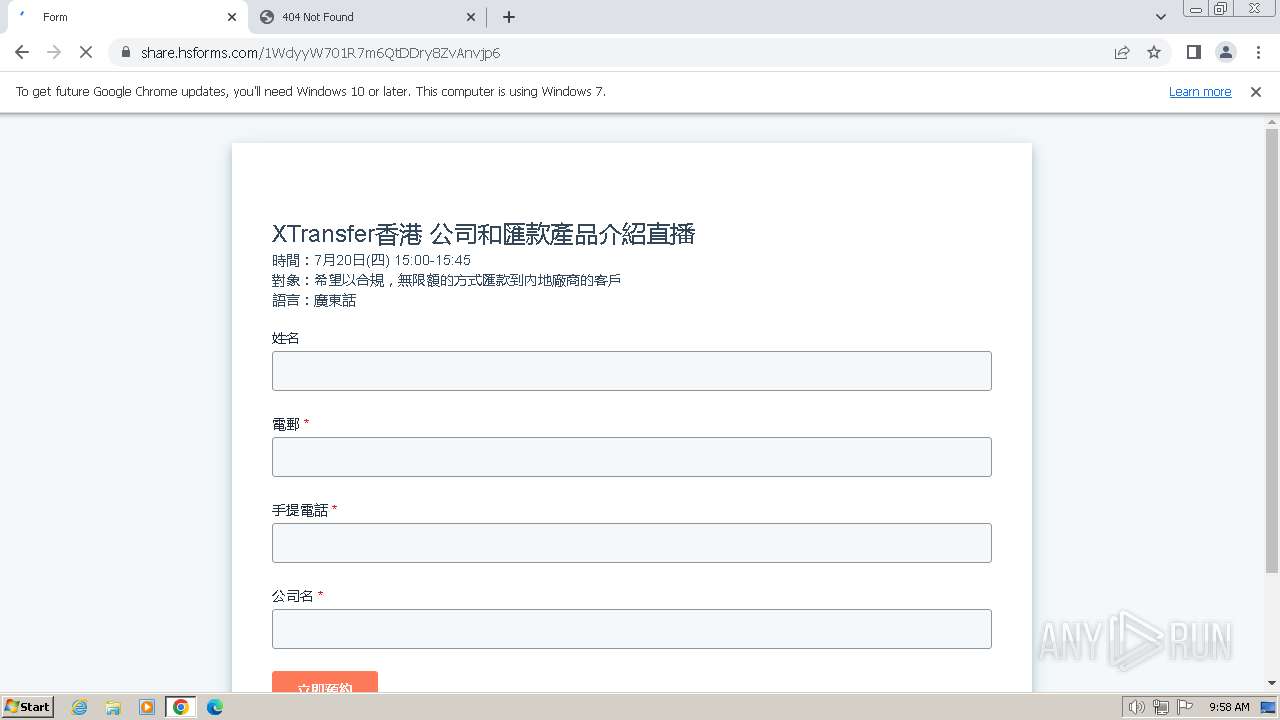This screenshot has width=1280, height=720.
Task: Stop loading the page
Action: (86, 52)
